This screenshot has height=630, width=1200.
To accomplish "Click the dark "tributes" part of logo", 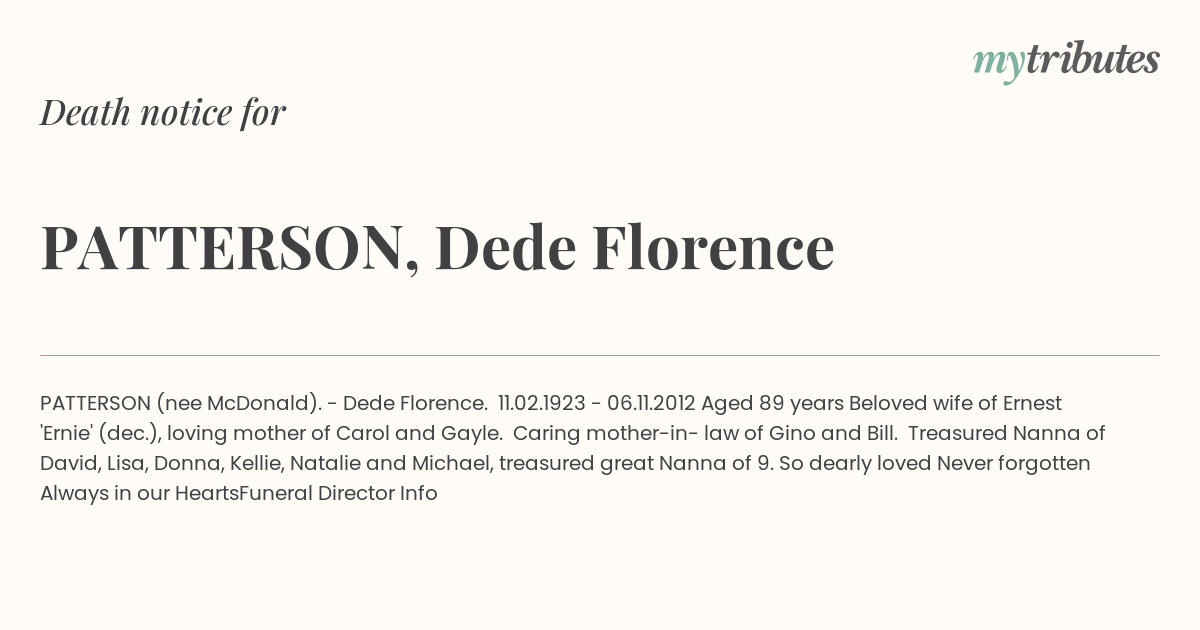I will 1093,59.
